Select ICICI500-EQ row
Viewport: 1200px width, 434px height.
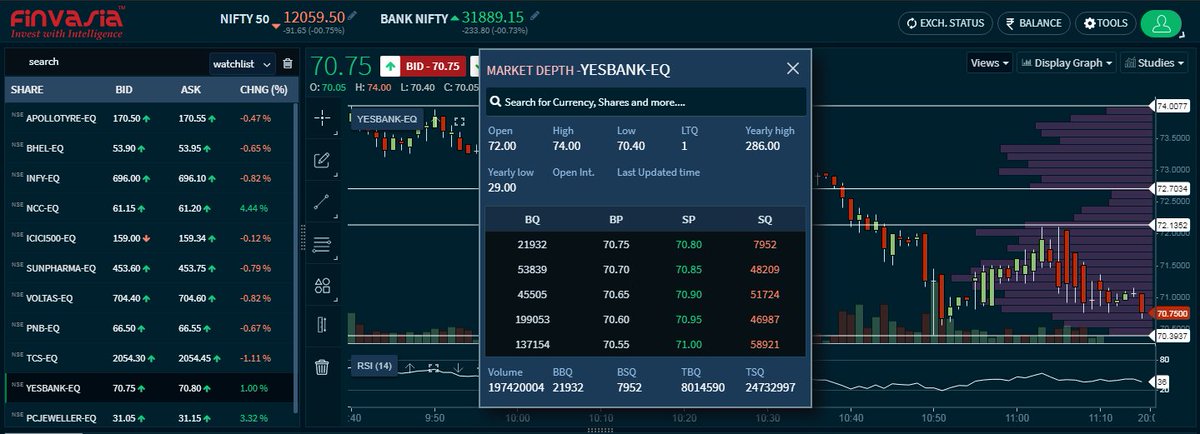(150, 238)
